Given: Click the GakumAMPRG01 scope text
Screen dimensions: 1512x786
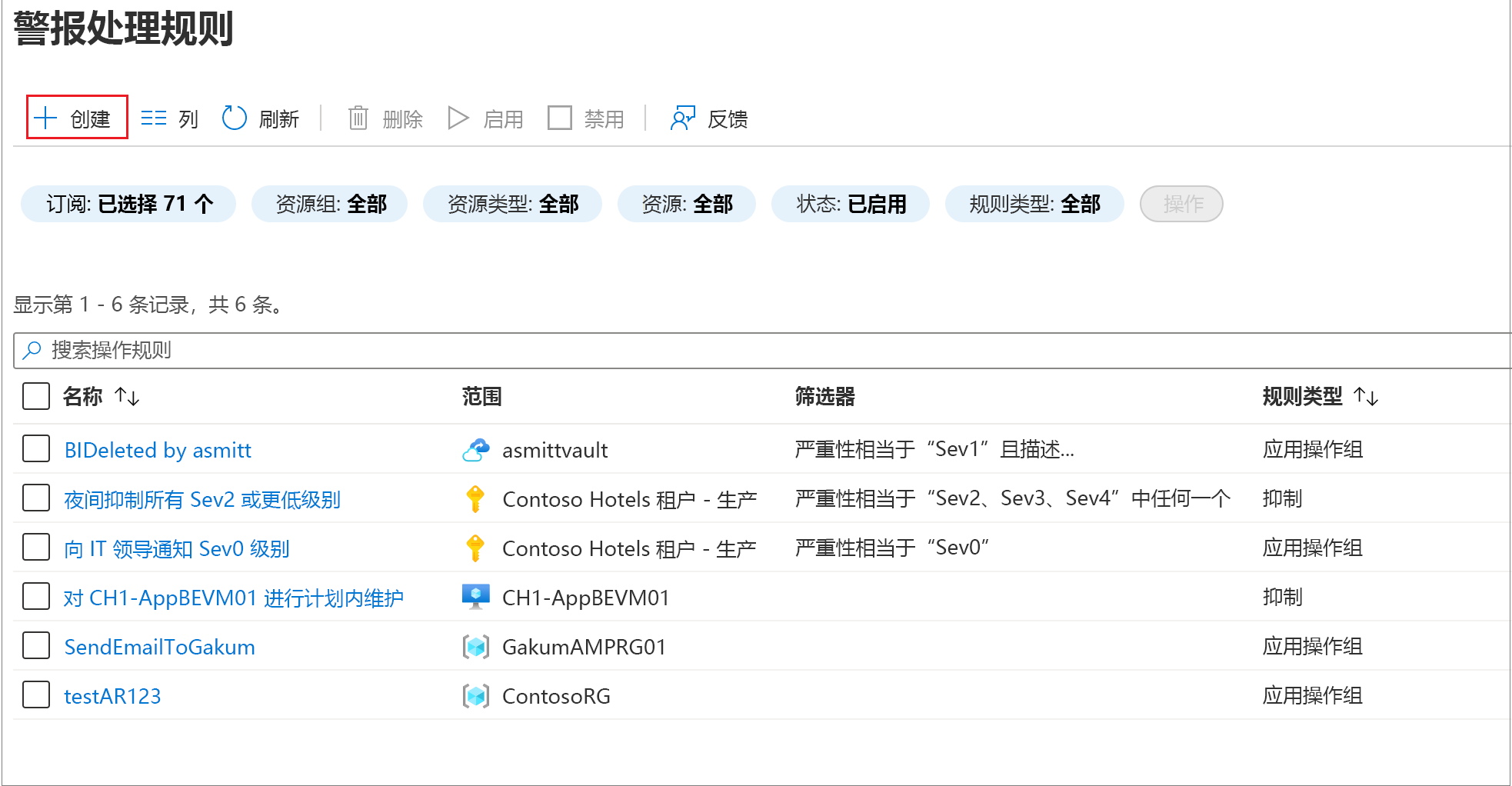Looking at the screenshot, I should (x=584, y=647).
